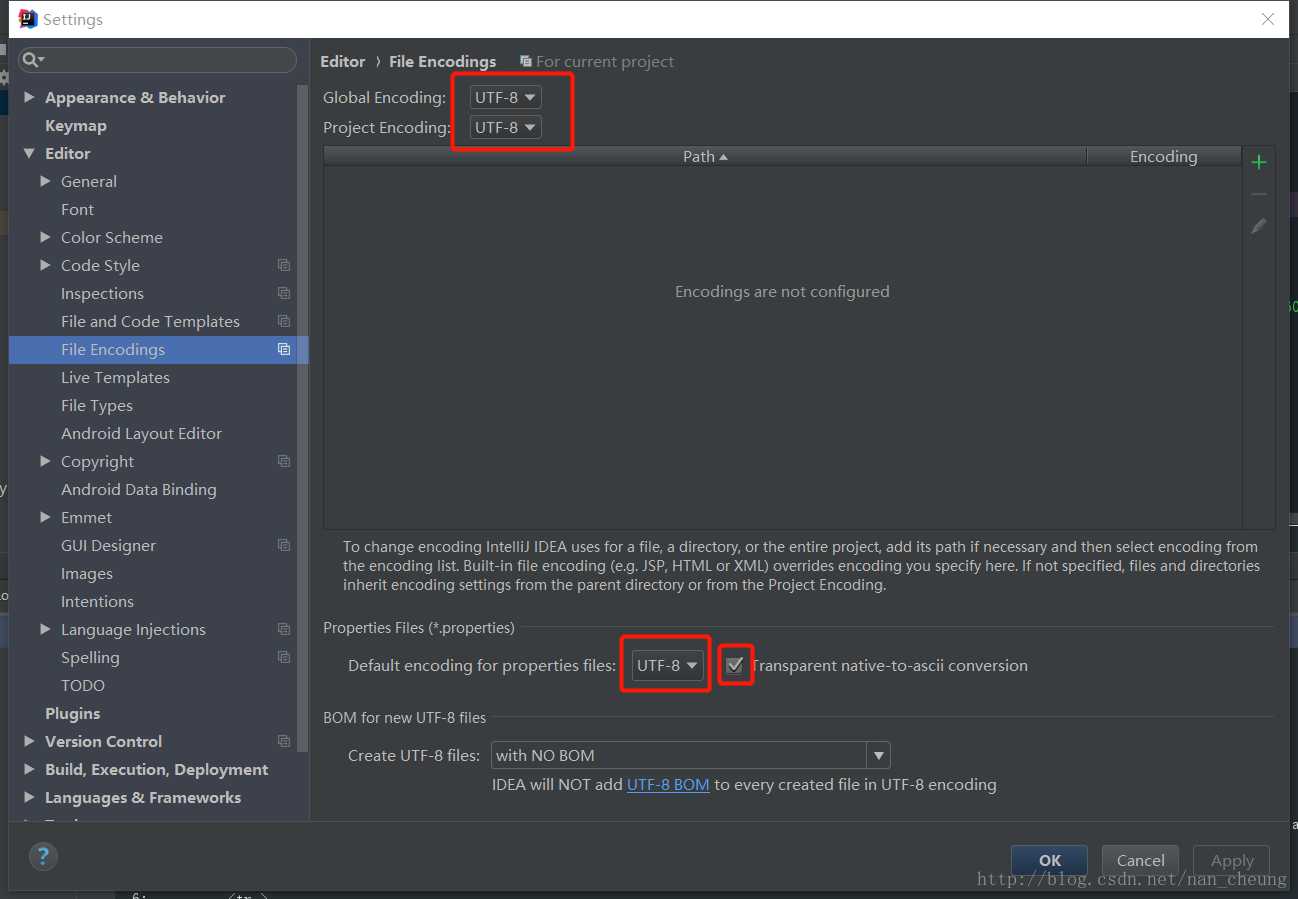The image size is (1298, 899).
Task: Expand Build, Execution, Deployment node
Action: coord(29,769)
